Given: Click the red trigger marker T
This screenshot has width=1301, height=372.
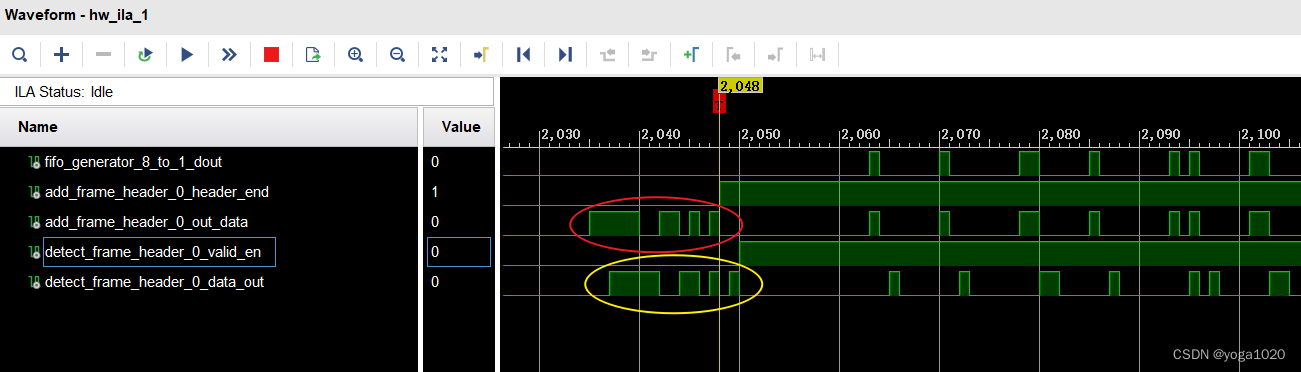Looking at the screenshot, I should pos(718,101).
